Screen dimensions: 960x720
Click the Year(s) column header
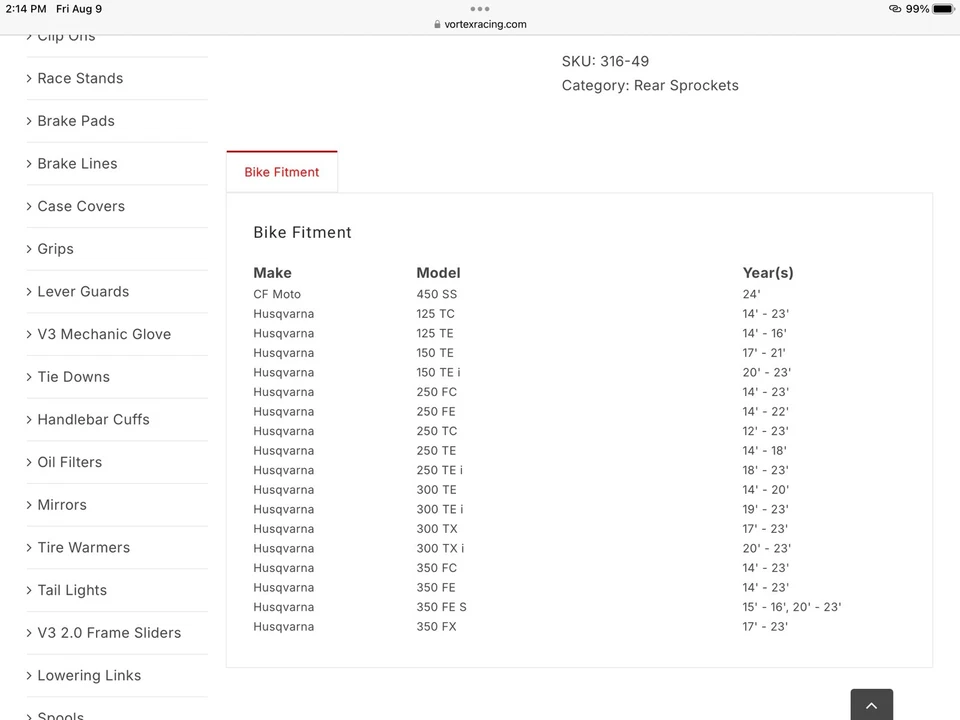point(768,273)
